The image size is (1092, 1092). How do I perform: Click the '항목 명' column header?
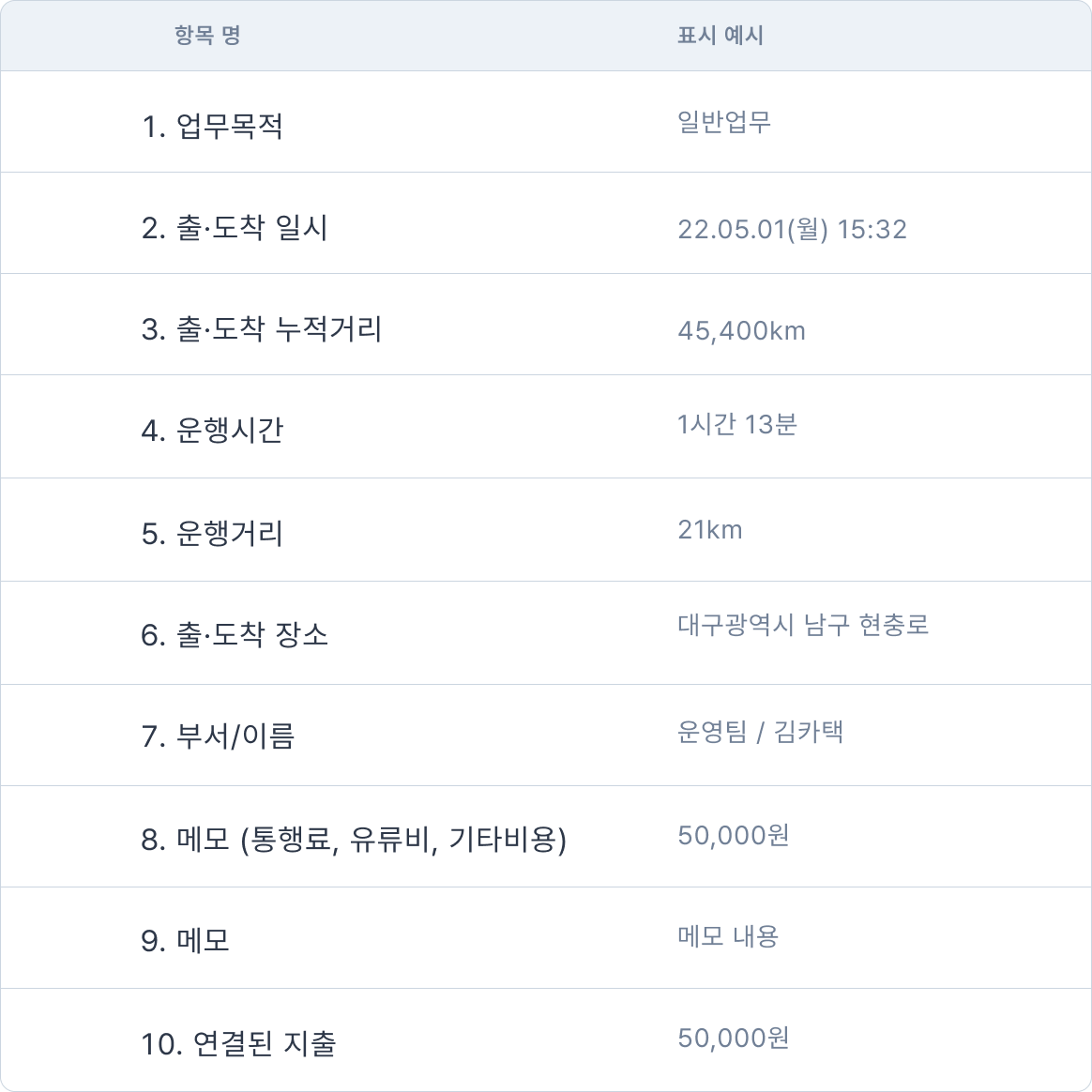click(207, 36)
